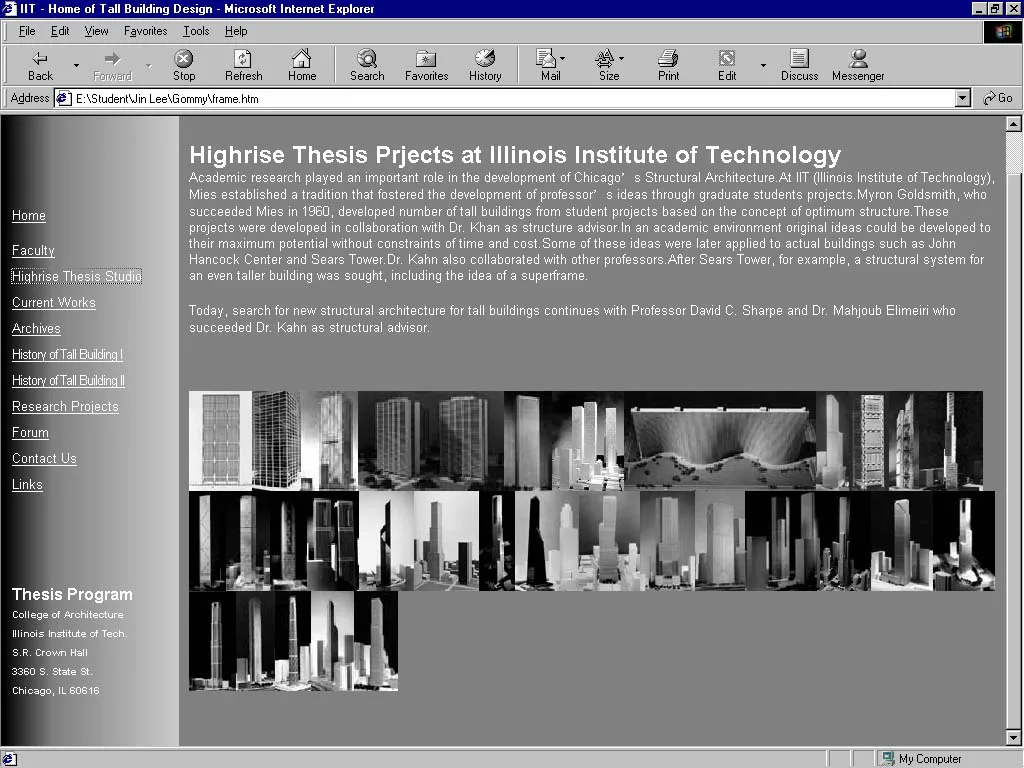Click the status bar page icon
Screen dimensions: 1024x768
point(9,759)
